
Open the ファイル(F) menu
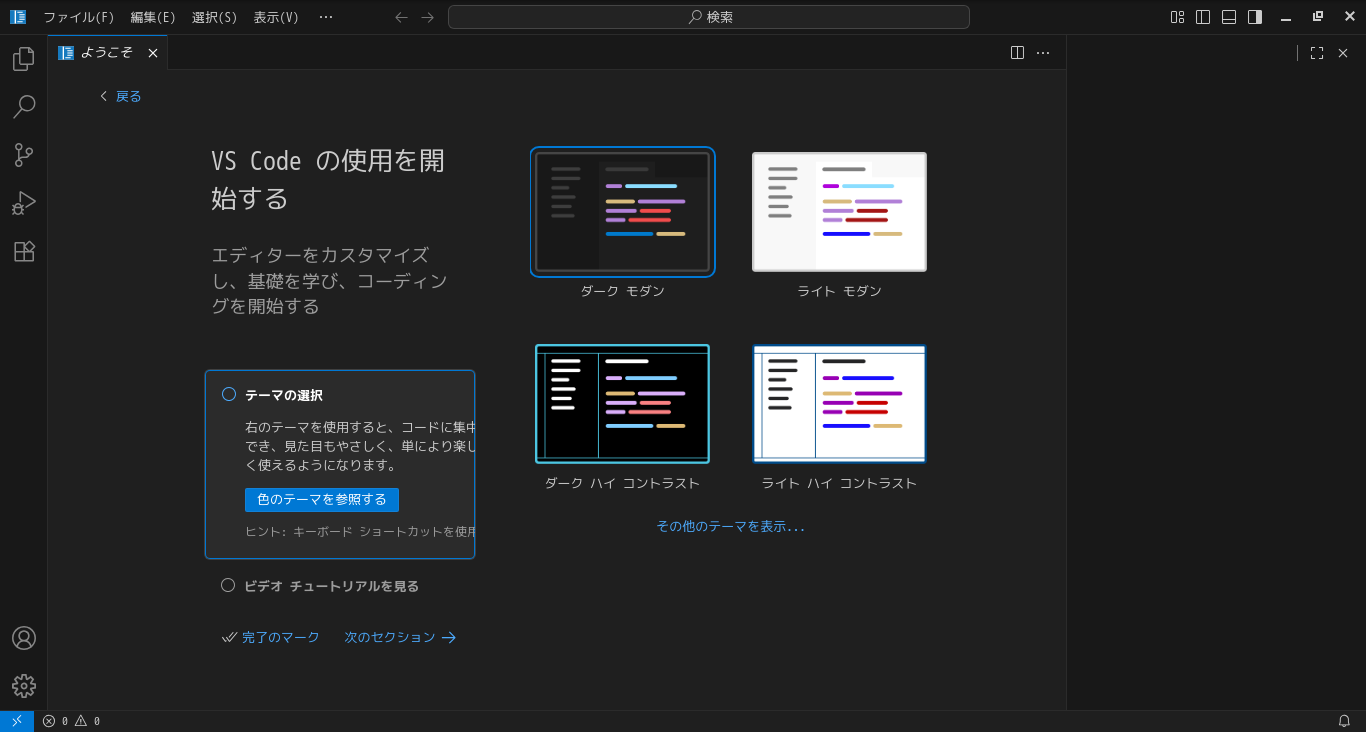pos(78,17)
